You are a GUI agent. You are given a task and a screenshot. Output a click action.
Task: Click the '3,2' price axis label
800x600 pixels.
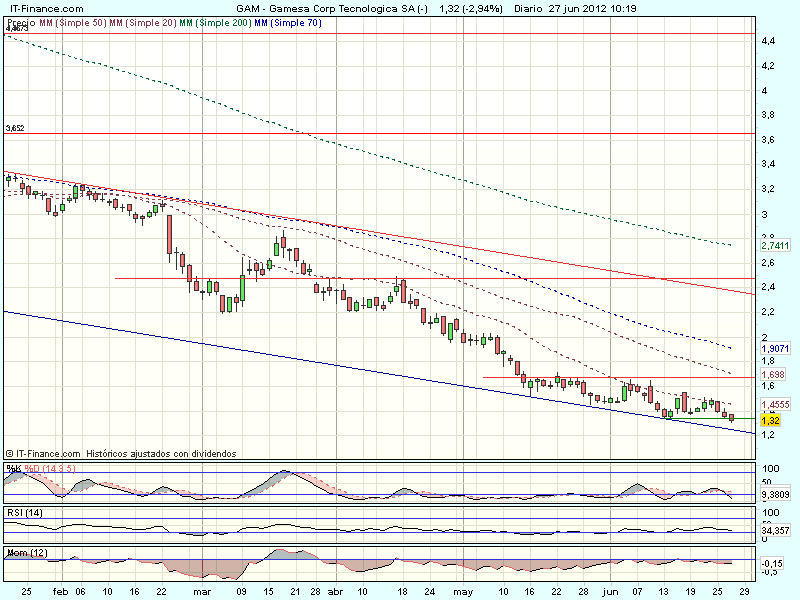coord(768,189)
